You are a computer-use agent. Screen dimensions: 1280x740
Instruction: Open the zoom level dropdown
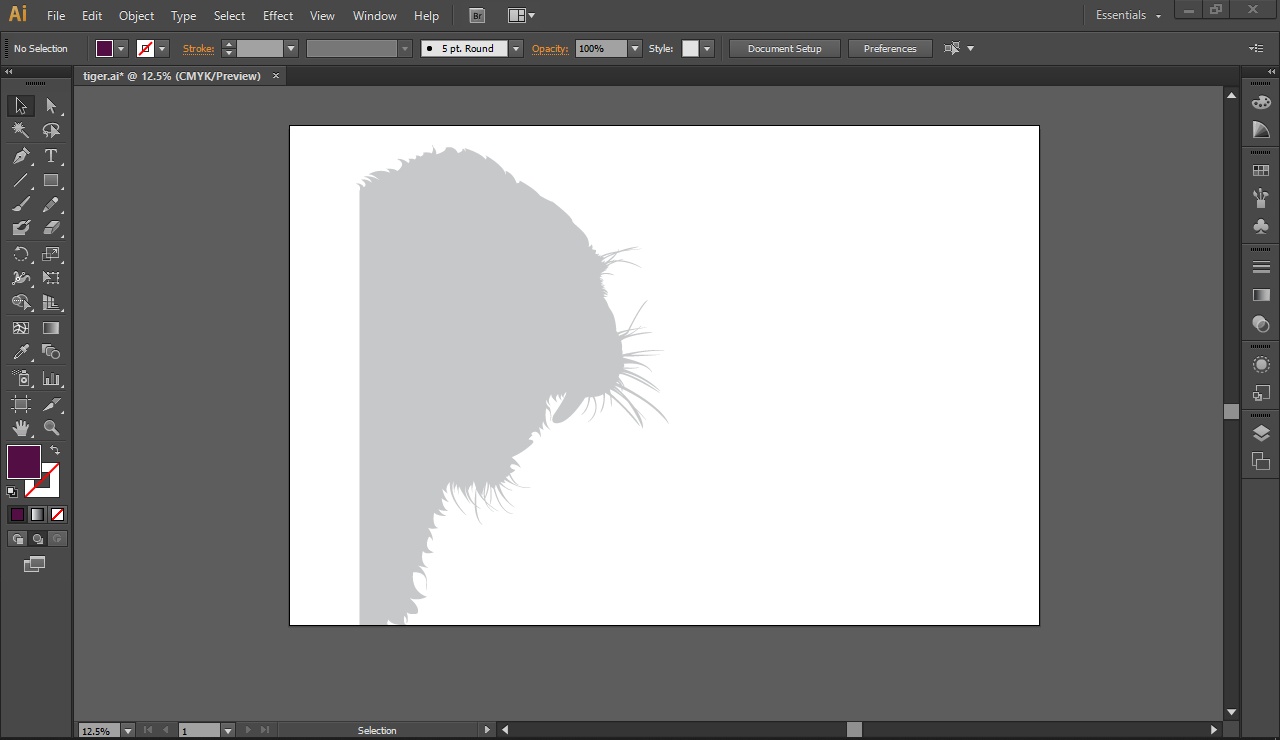[127, 731]
